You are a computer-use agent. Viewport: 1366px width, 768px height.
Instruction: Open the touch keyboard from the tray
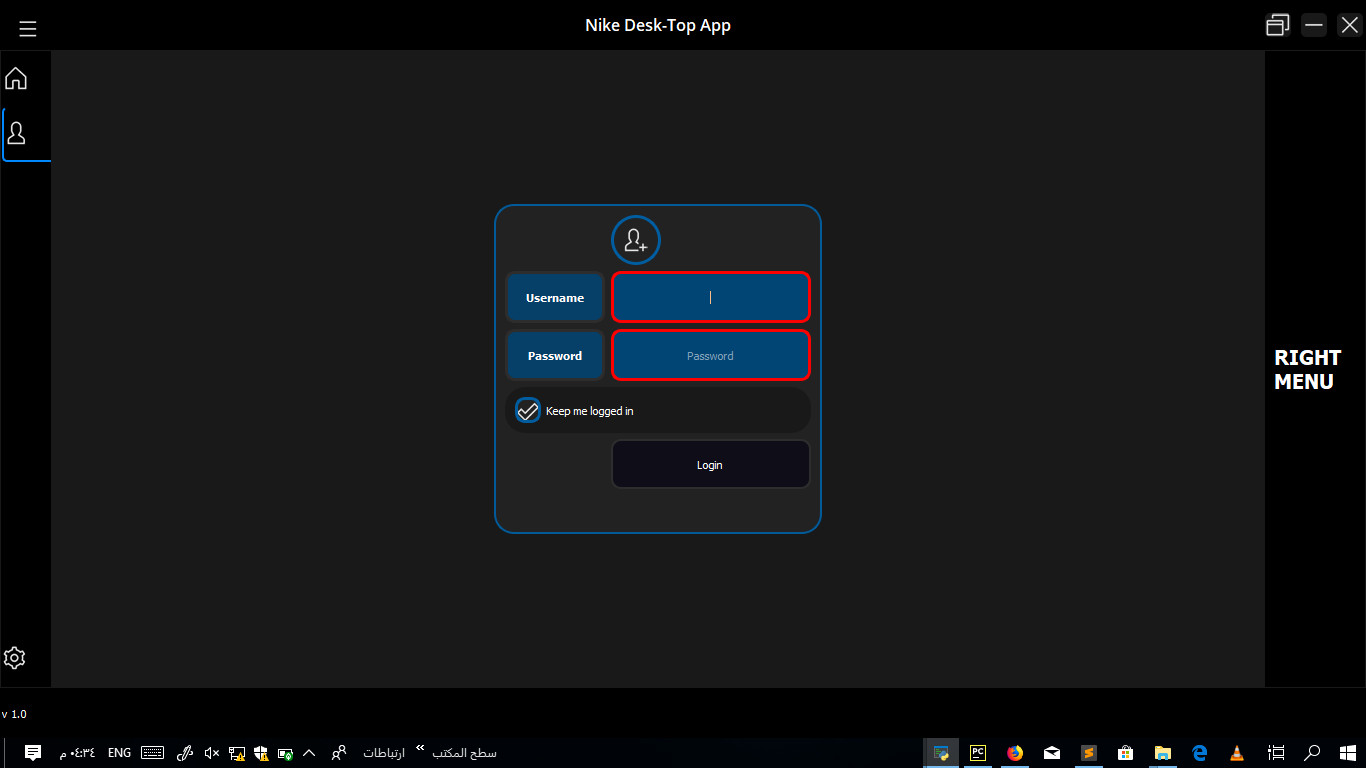(152, 753)
